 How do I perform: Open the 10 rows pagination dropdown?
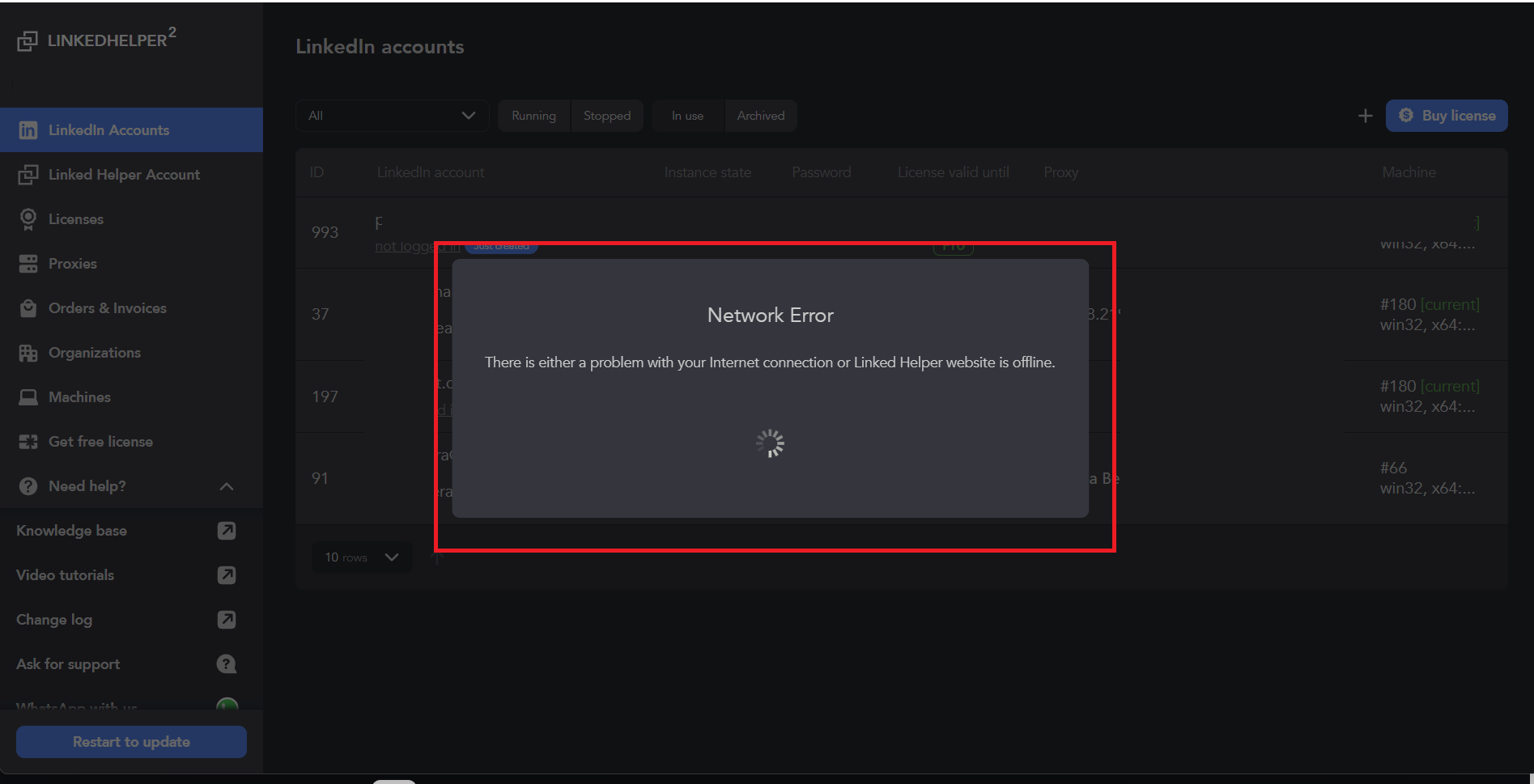click(362, 557)
